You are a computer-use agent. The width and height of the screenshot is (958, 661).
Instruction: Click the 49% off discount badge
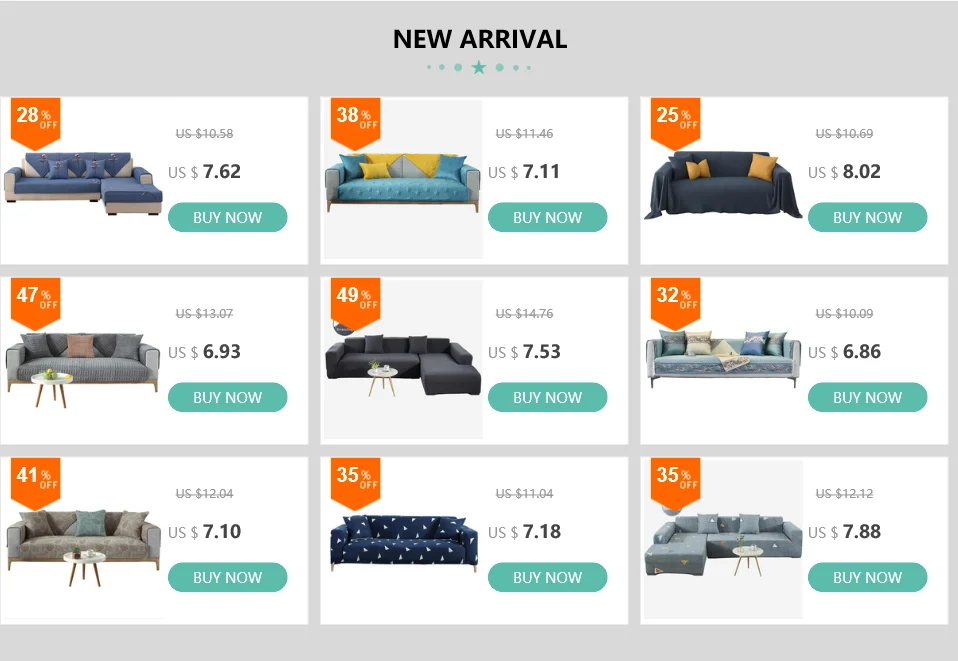tap(356, 303)
